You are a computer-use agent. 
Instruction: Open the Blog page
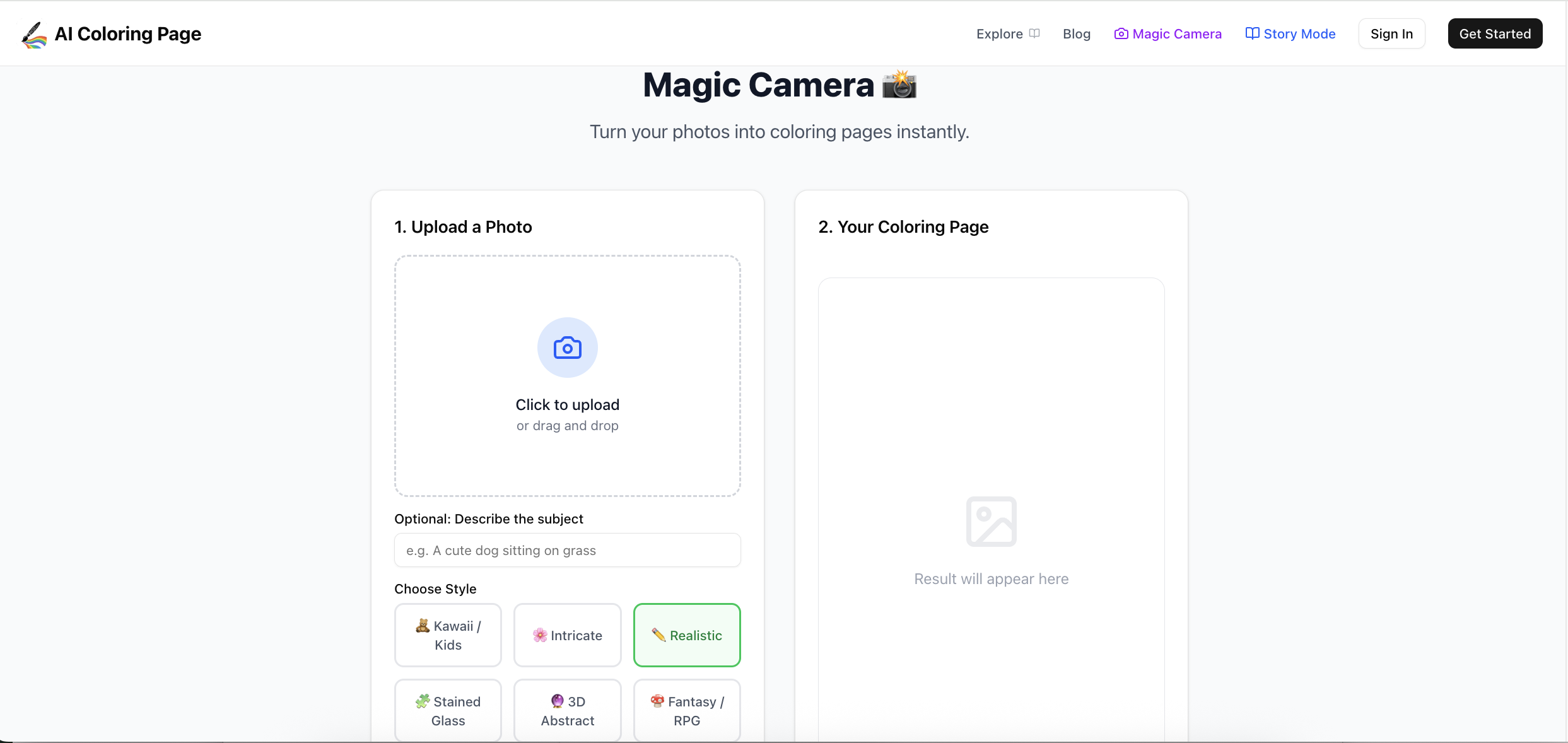pos(1076,33)
